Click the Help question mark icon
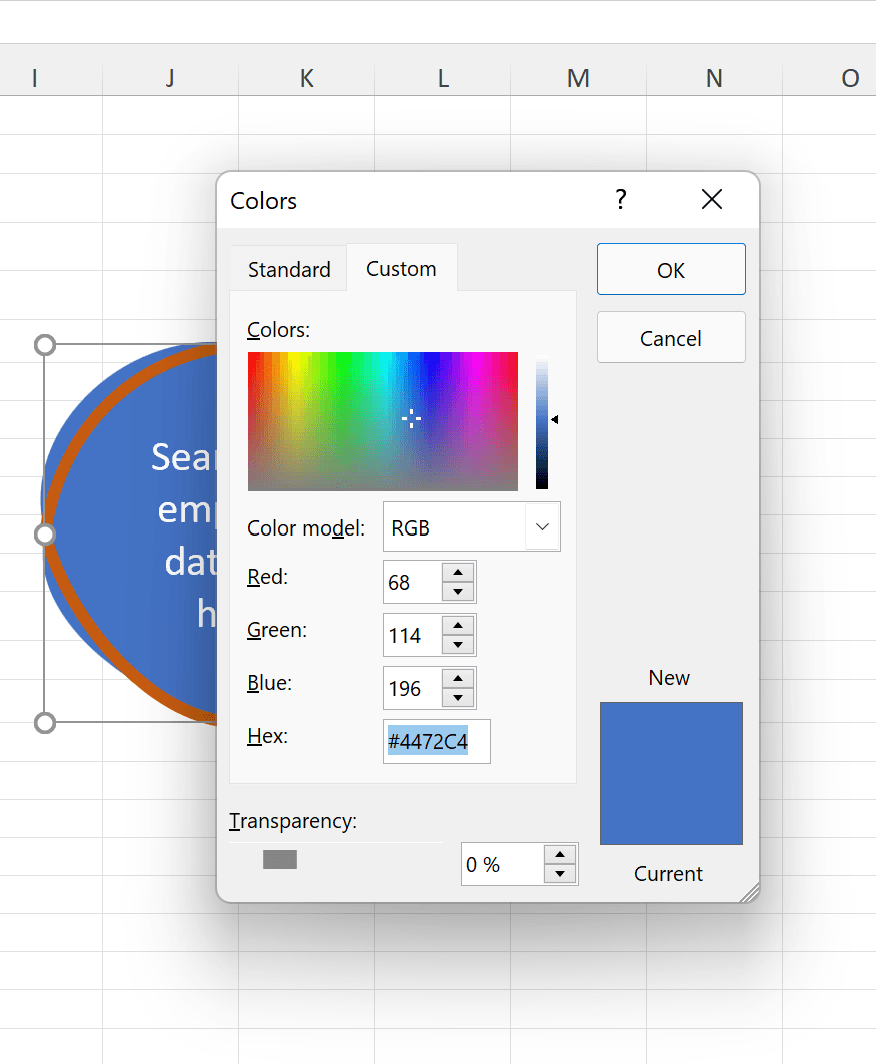The width and height of the screenshot is (876, 1064). [620, 200]
